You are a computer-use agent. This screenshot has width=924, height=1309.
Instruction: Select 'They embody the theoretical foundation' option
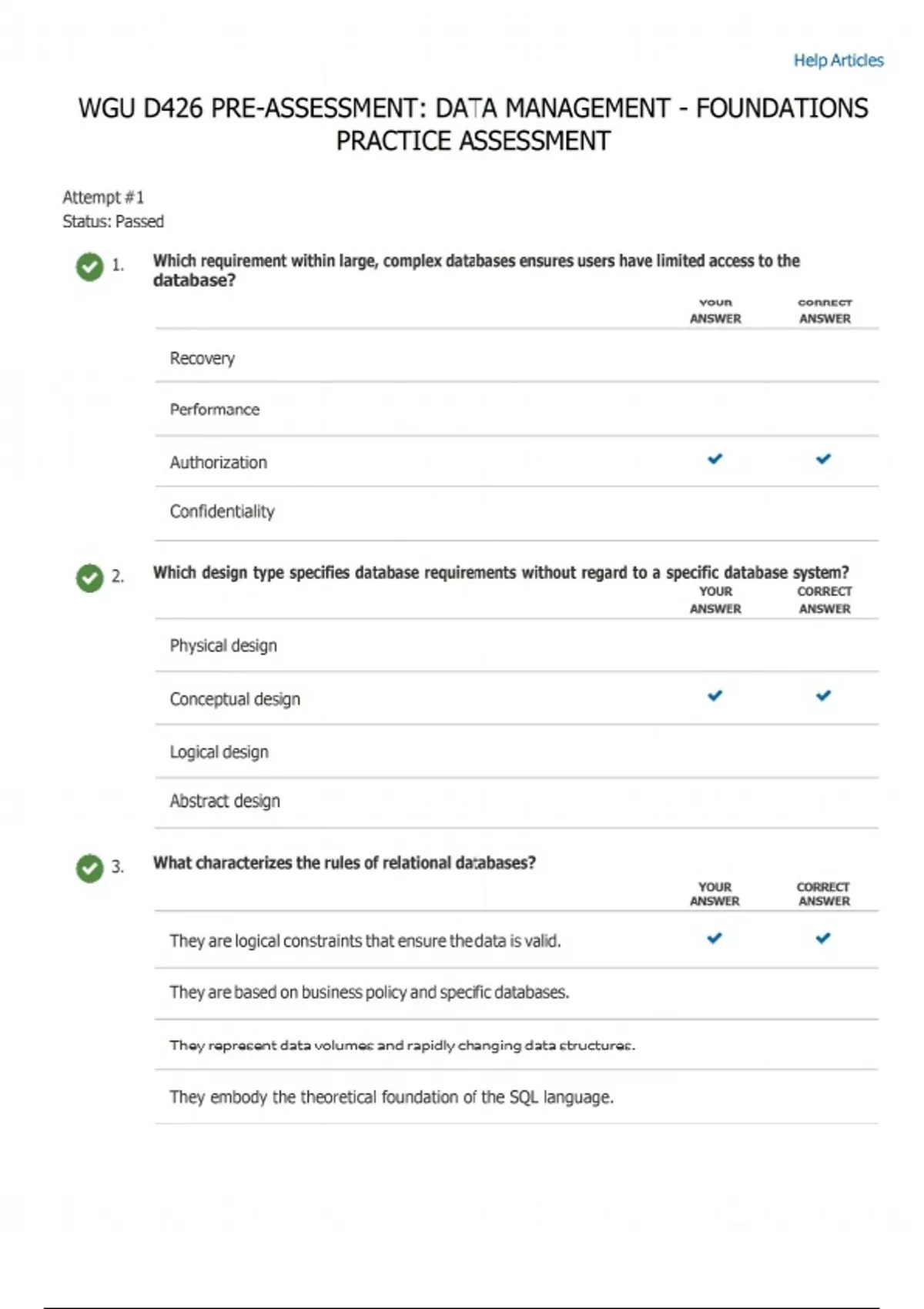tap(391, 1096)
